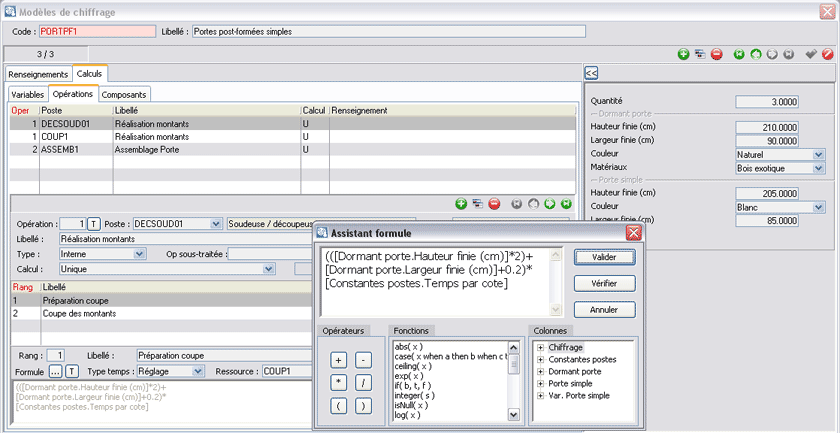Open the Variables sub-tab
This screenshot has height=433, width=840.
tap(28, 94)
